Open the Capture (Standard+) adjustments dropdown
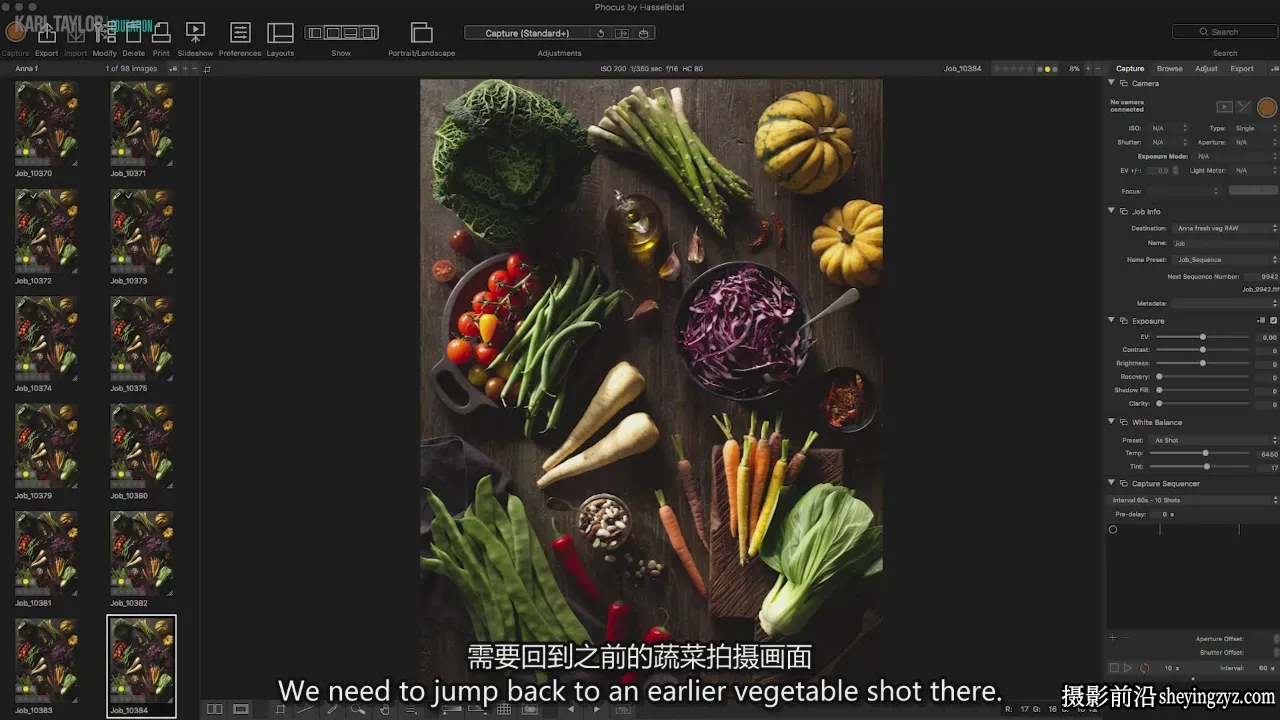 (527, 33)
